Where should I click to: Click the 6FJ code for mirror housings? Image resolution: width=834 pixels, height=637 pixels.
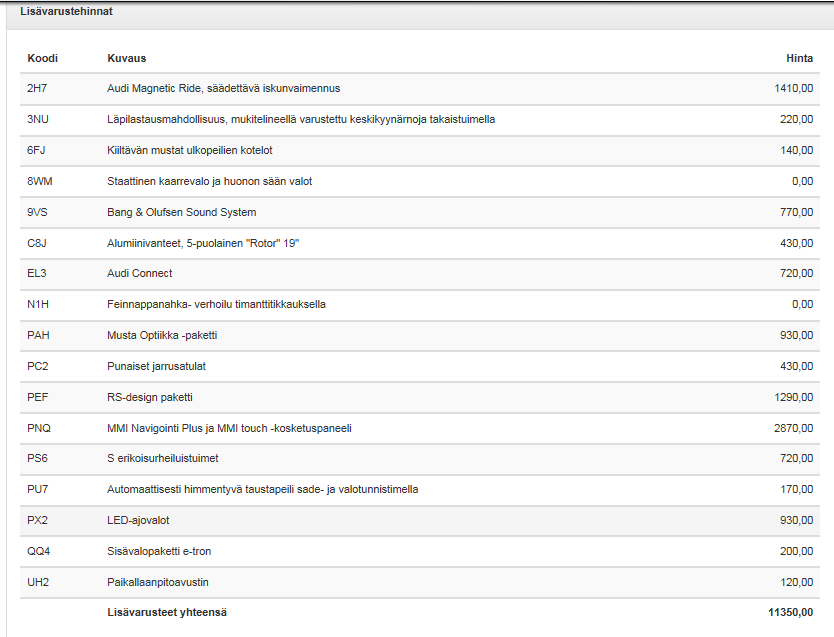tap(37, 150)
